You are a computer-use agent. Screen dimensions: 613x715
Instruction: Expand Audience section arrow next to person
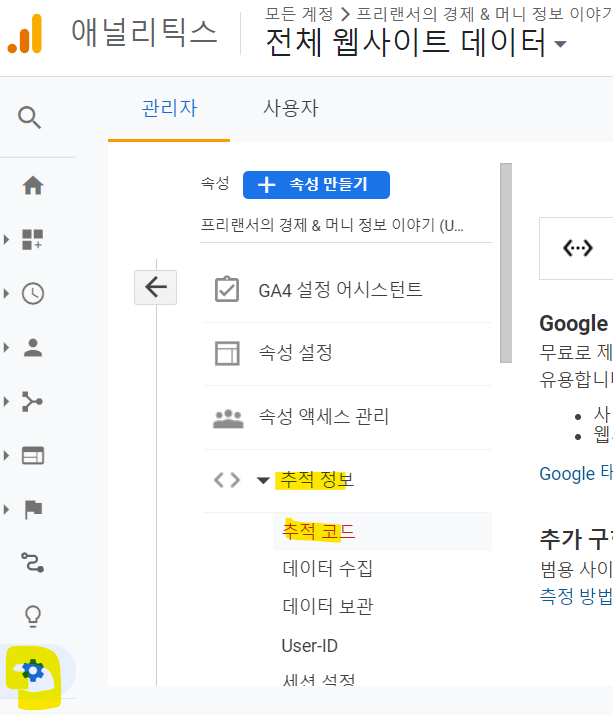[x=6, y=347]
